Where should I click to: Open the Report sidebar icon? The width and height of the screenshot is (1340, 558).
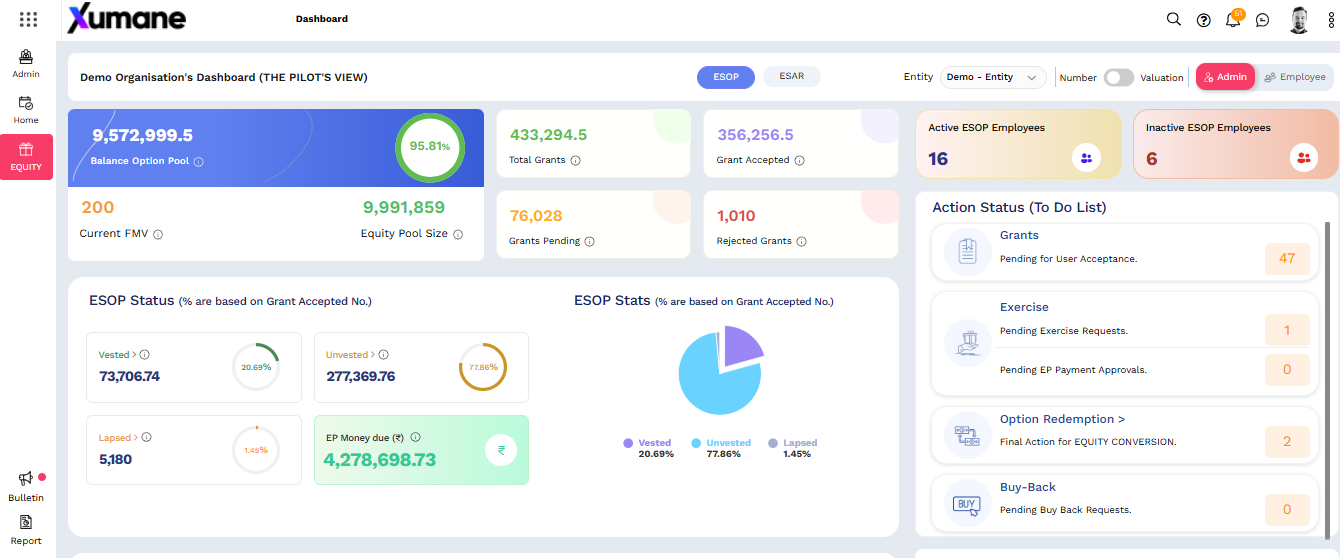pyautogui.click(x=26, y=522)
